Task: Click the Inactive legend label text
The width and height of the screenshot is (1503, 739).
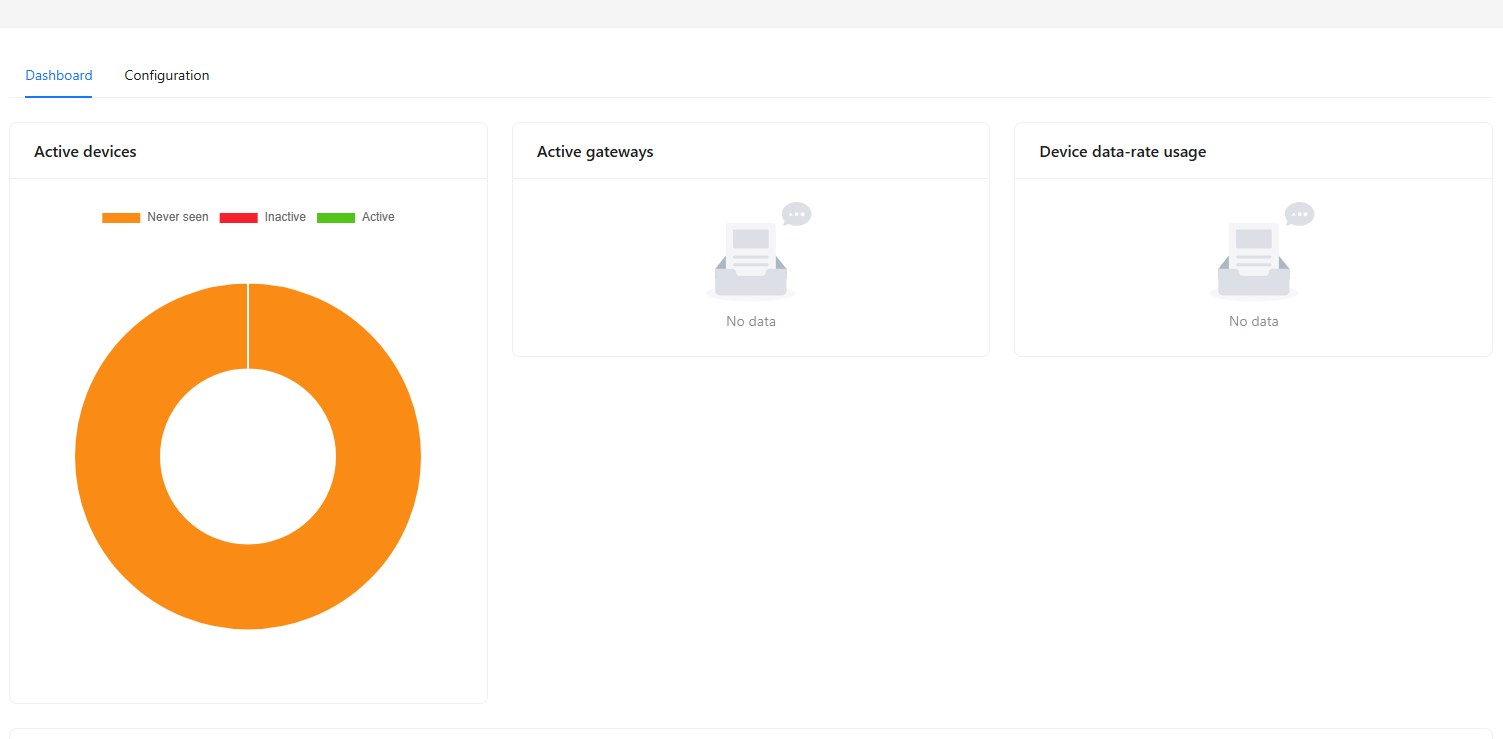Action: [285, 217]
